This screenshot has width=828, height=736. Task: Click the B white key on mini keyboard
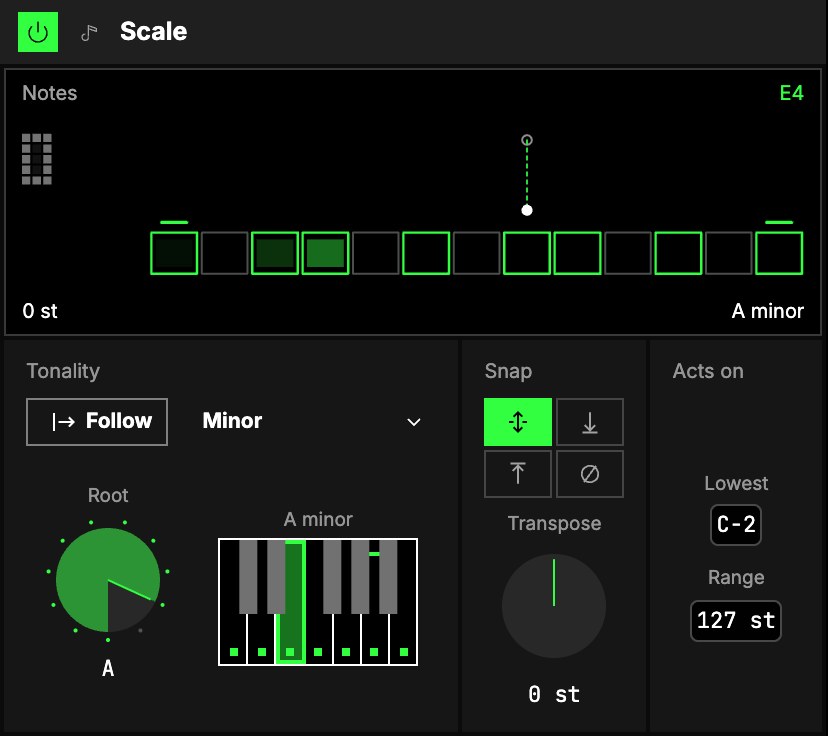point(403,641)
